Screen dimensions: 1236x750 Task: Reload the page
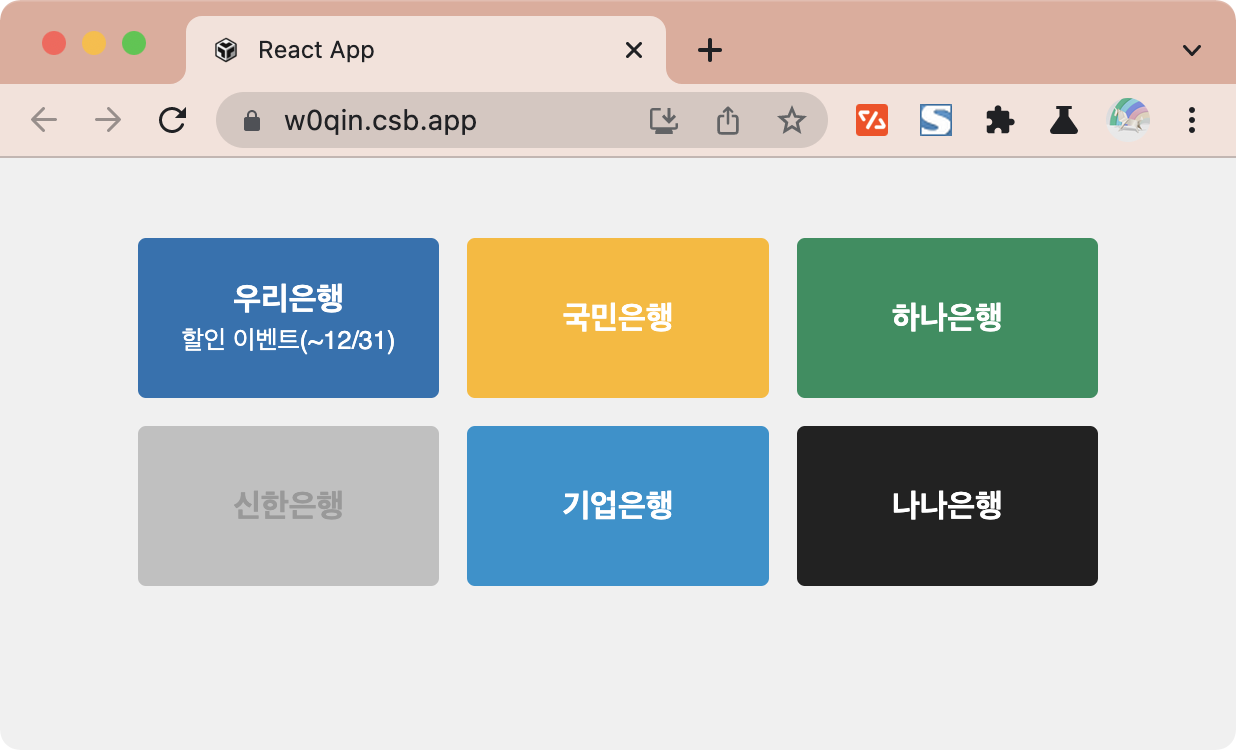tap(173, 121)
